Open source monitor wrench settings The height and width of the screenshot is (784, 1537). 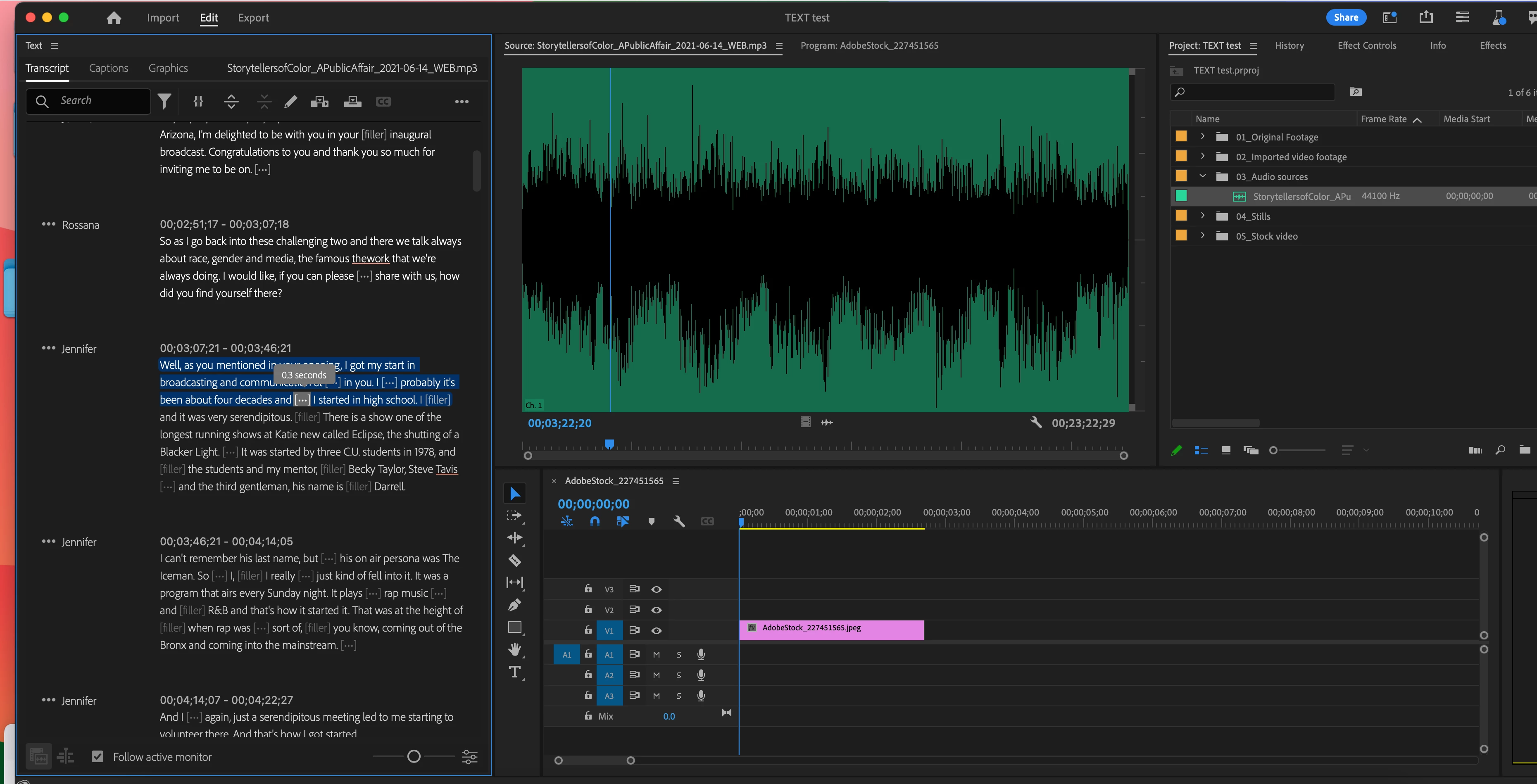[1036, 423]
